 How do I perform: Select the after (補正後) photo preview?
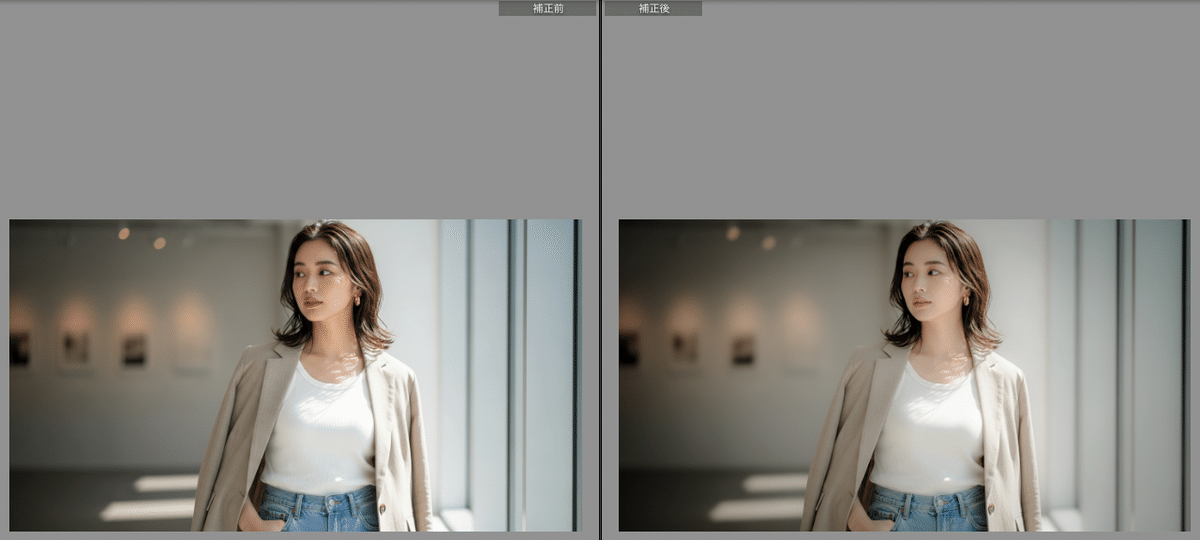(905, 375)
